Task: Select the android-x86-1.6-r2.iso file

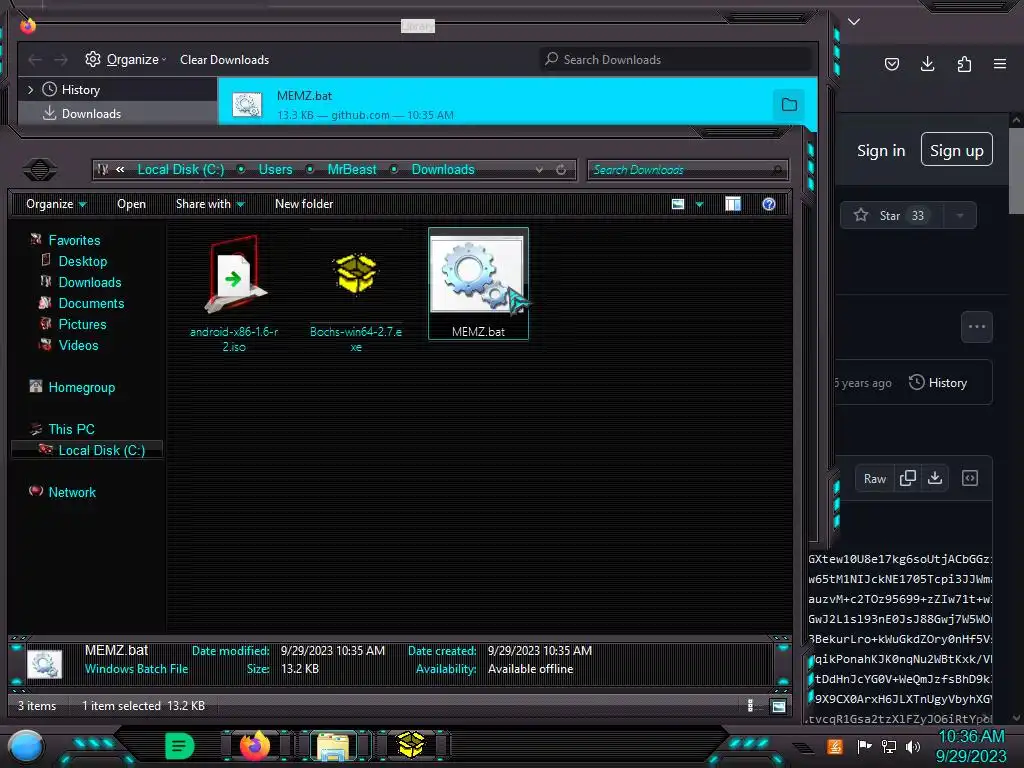Action: pos(234,293)
